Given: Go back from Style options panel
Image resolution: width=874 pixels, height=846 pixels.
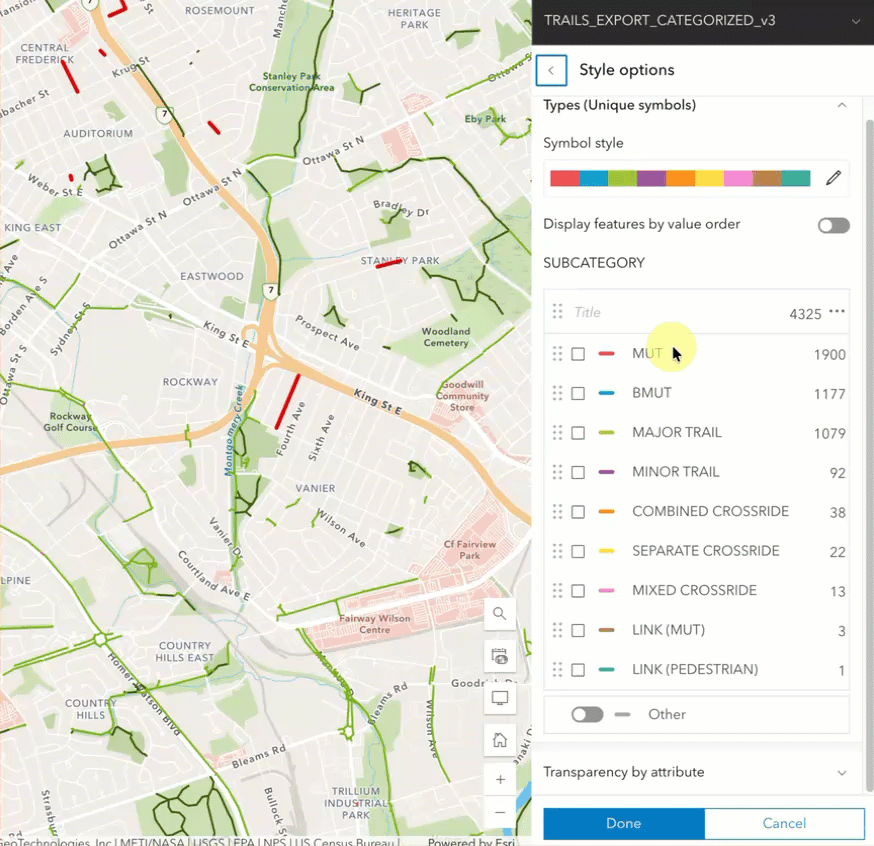Looking at the screenshot, I should tap(551, 70).
